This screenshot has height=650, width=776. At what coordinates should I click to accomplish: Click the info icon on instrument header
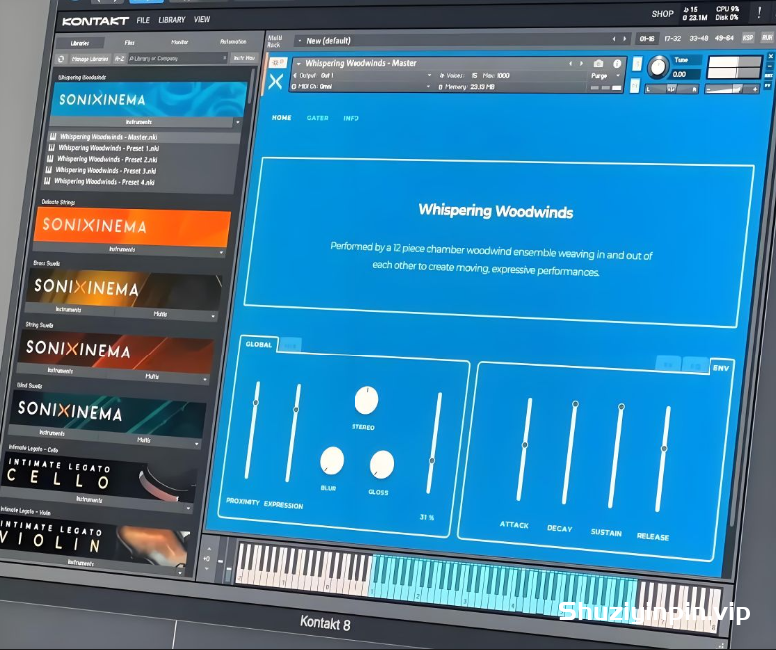coord(617,64)
